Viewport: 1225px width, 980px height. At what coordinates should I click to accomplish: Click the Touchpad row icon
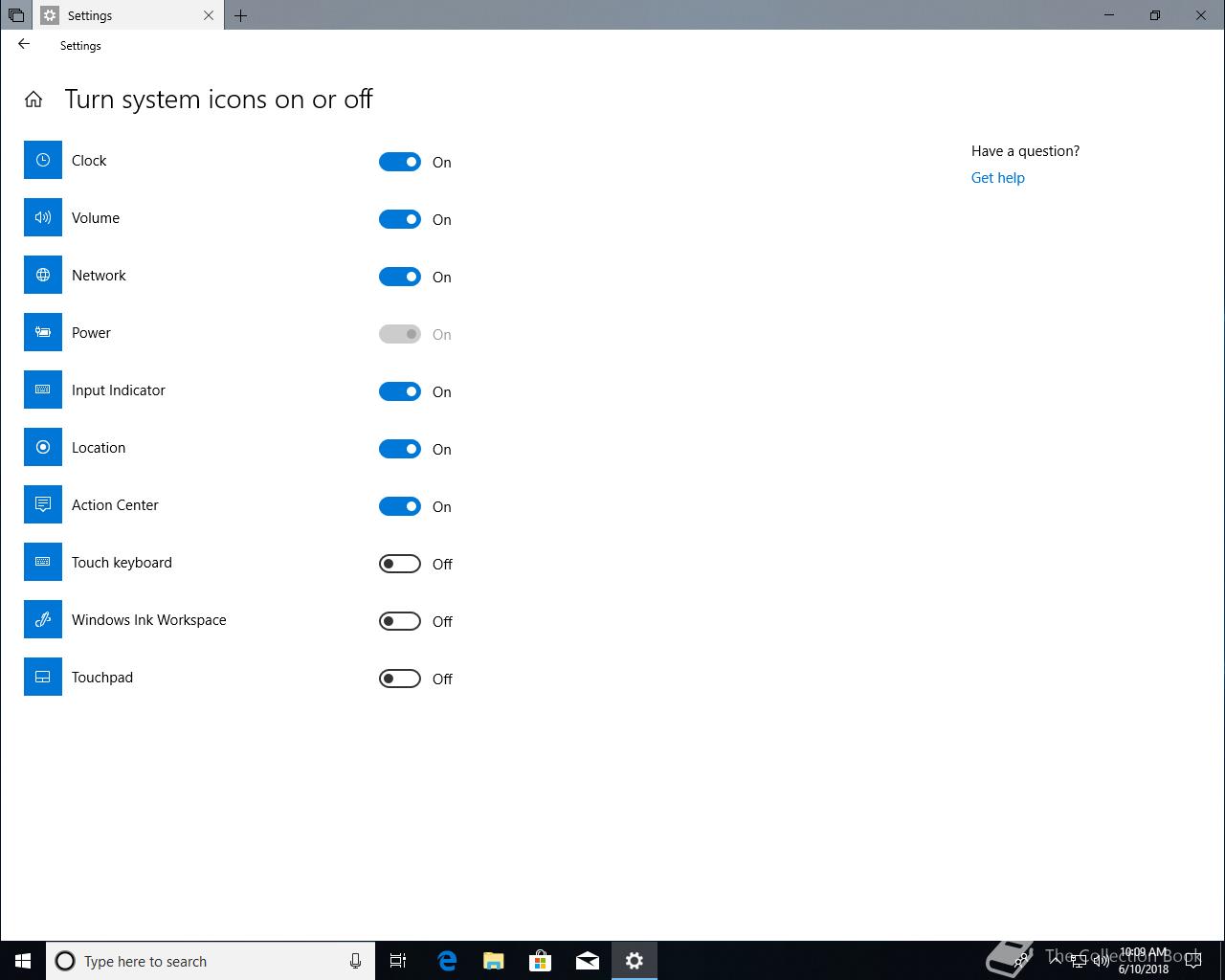click(x=43, y=678)
